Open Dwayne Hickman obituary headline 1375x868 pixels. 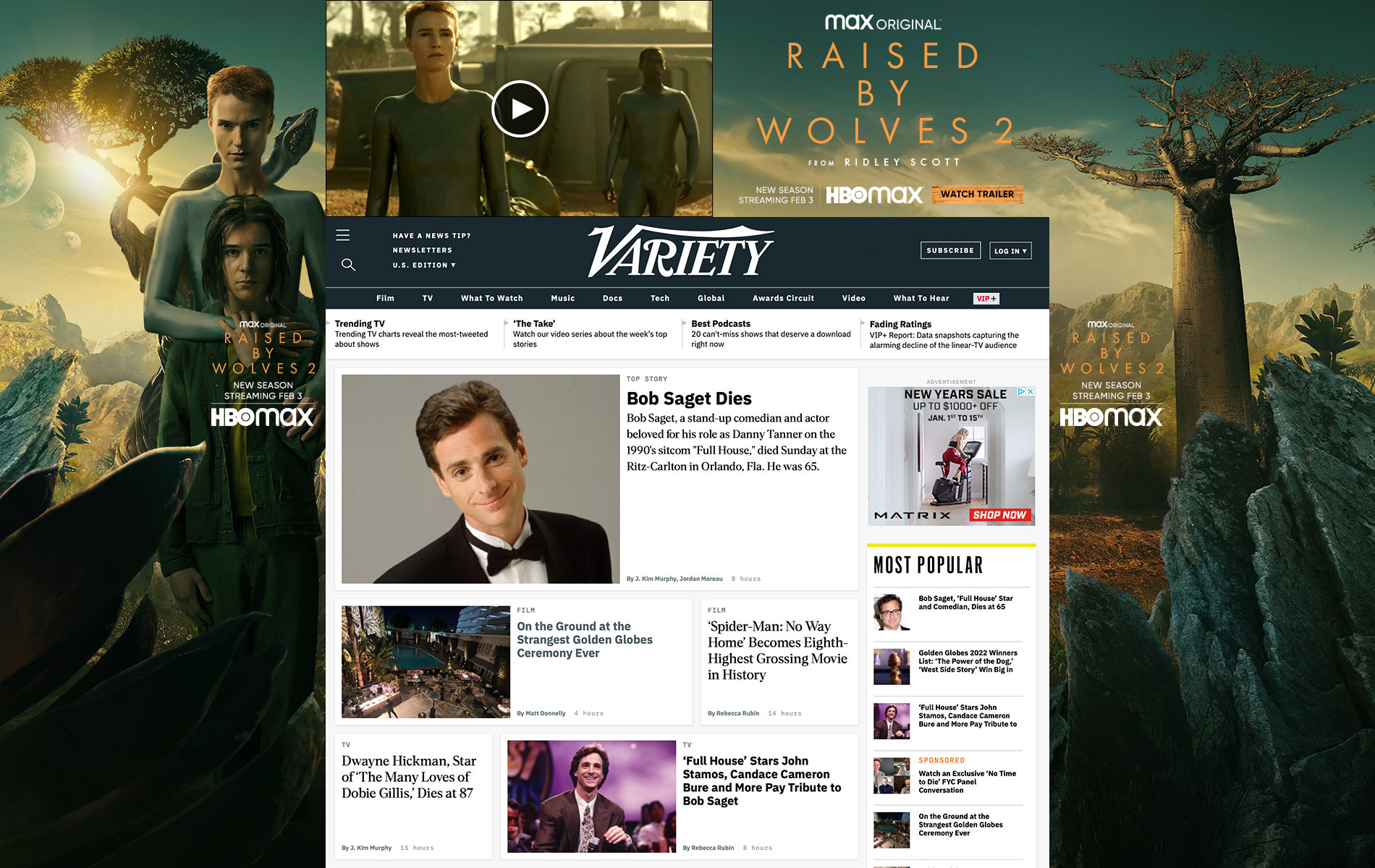[x=409, y=777]
